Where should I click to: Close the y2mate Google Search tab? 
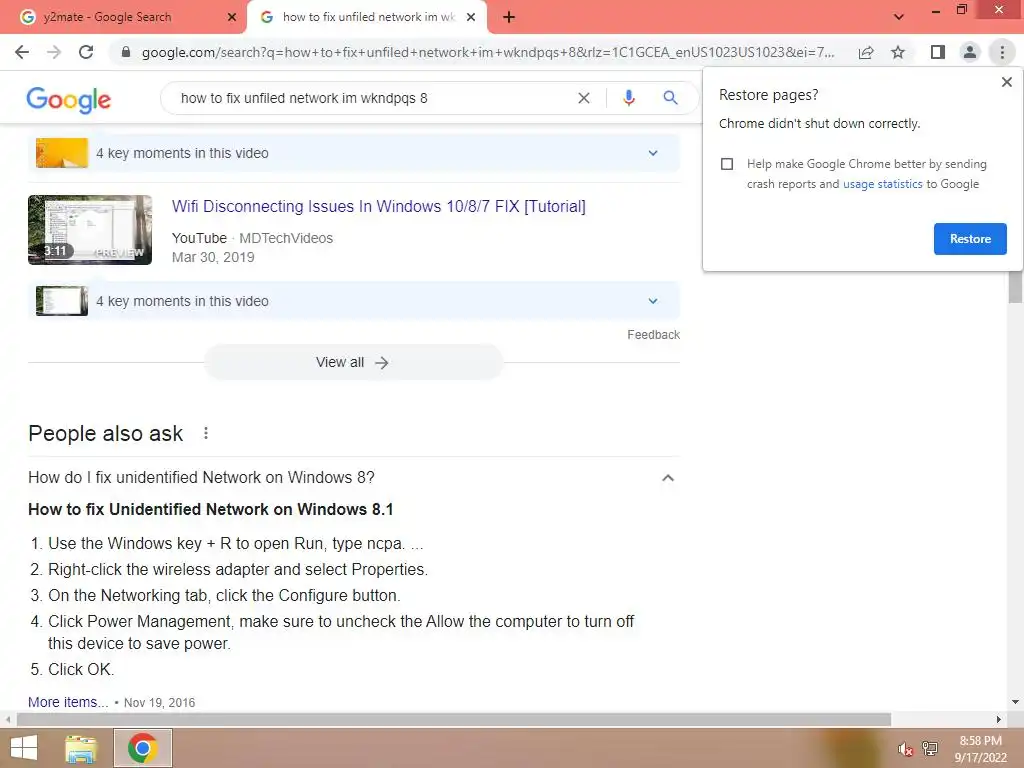[232, 17]
